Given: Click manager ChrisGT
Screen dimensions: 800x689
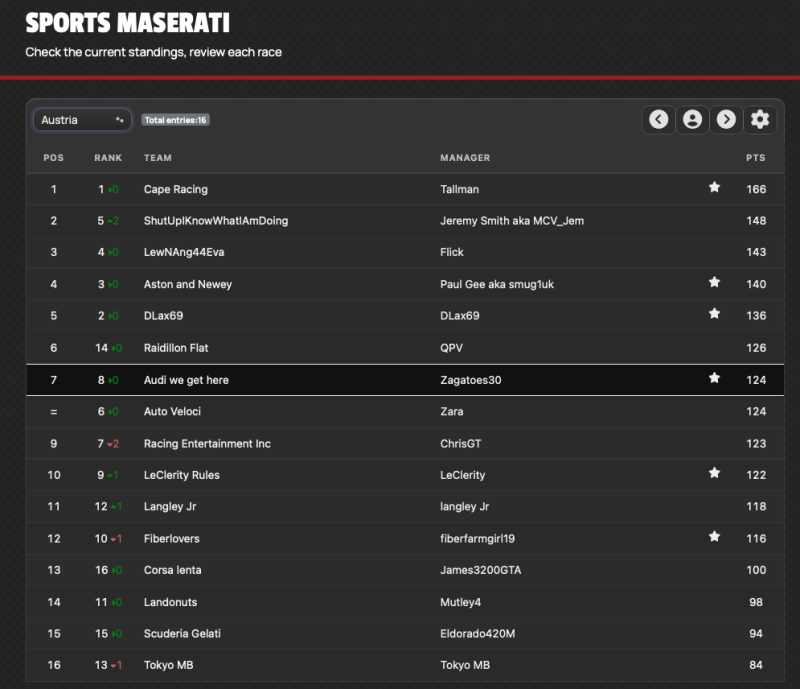Looking at the screenshot, I should 461,444.
